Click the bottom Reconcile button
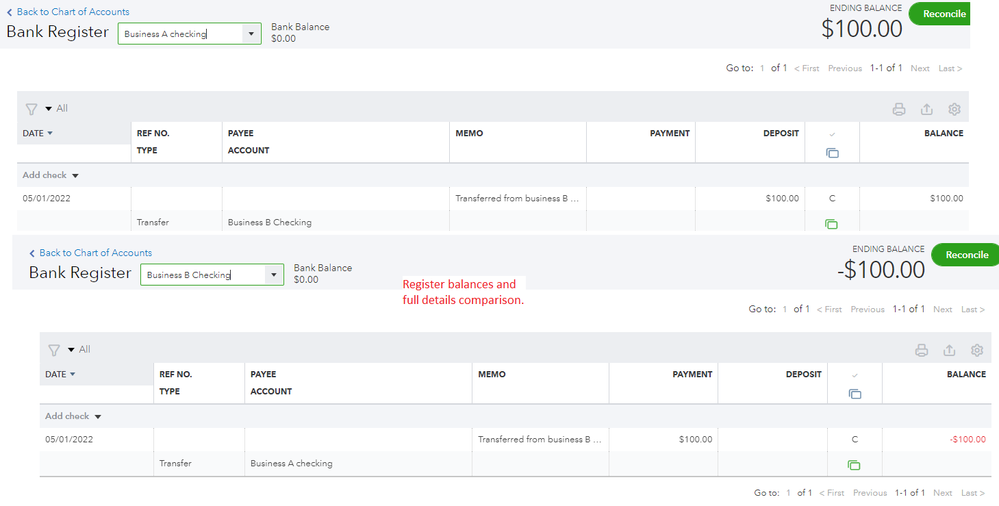 966,255
